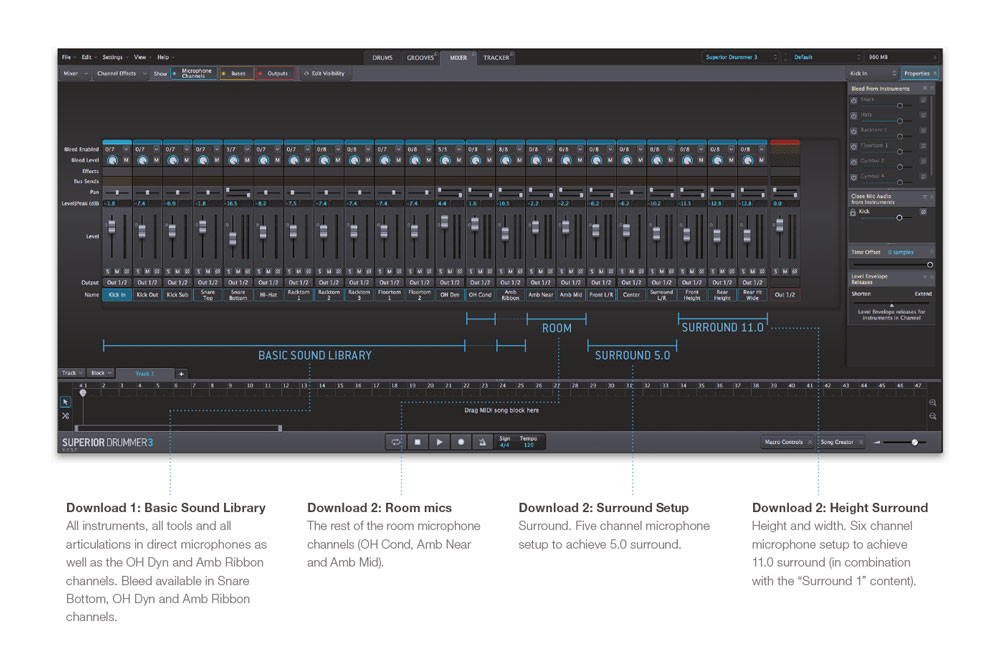Toggle Snare bleed power button in Properties
The height and width of the screenshot is (668, 1000).
tap(854, 100)
